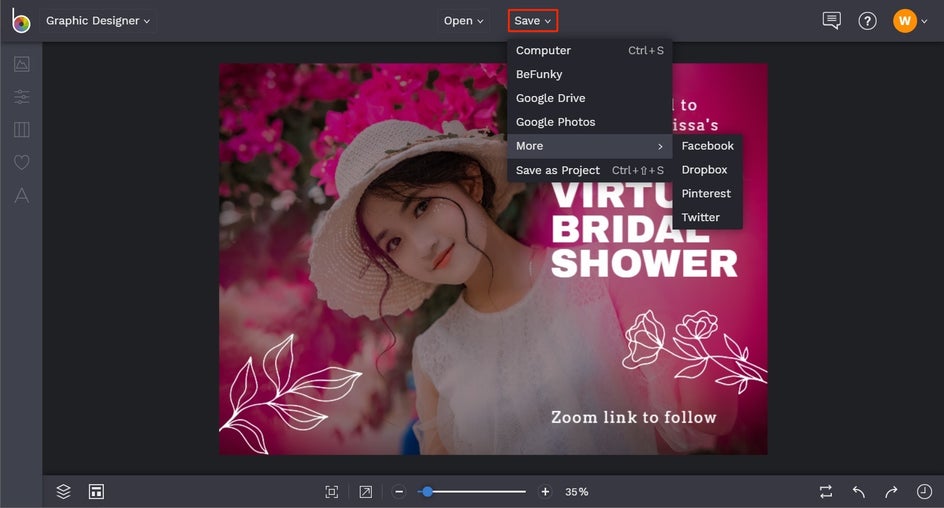This screenshot has height=508, width=944.
Task: Open the history clock icon
Action: point(924,492)
